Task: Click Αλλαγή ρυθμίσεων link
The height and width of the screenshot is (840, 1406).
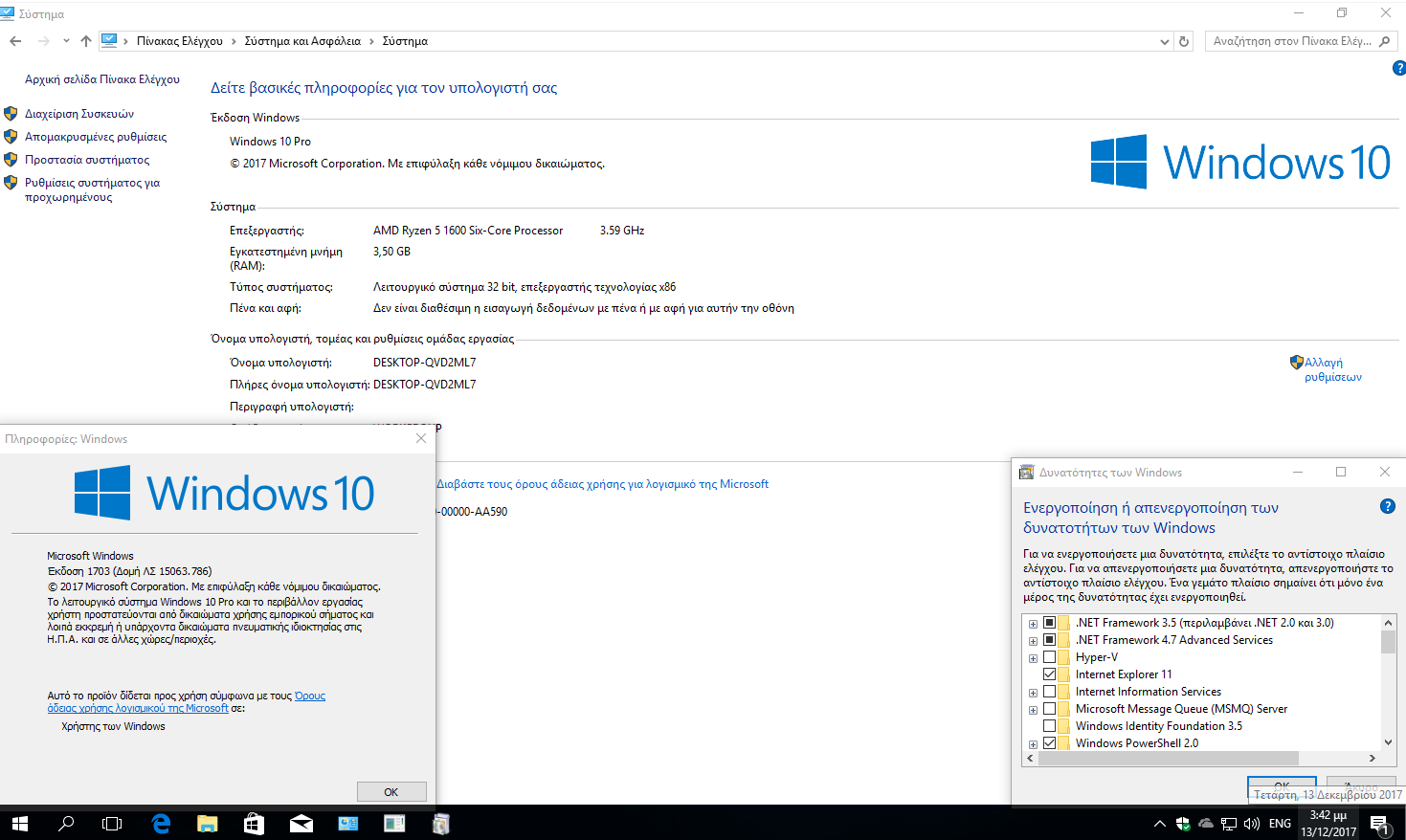Action: pos(1332,369)
